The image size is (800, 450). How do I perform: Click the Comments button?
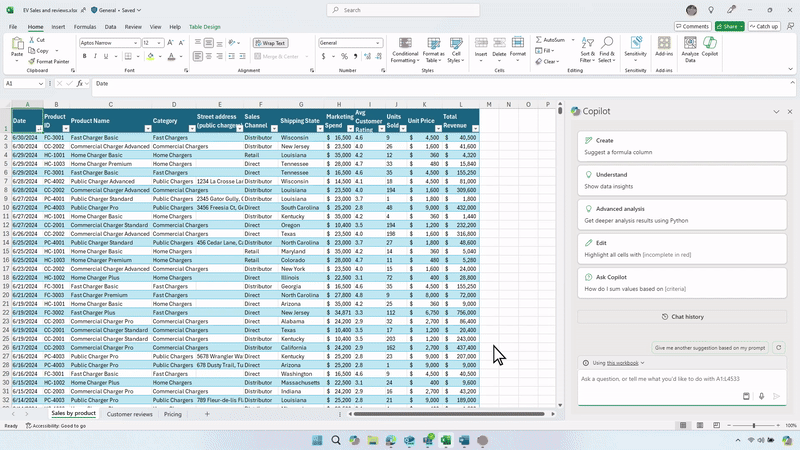click(694, 26)
